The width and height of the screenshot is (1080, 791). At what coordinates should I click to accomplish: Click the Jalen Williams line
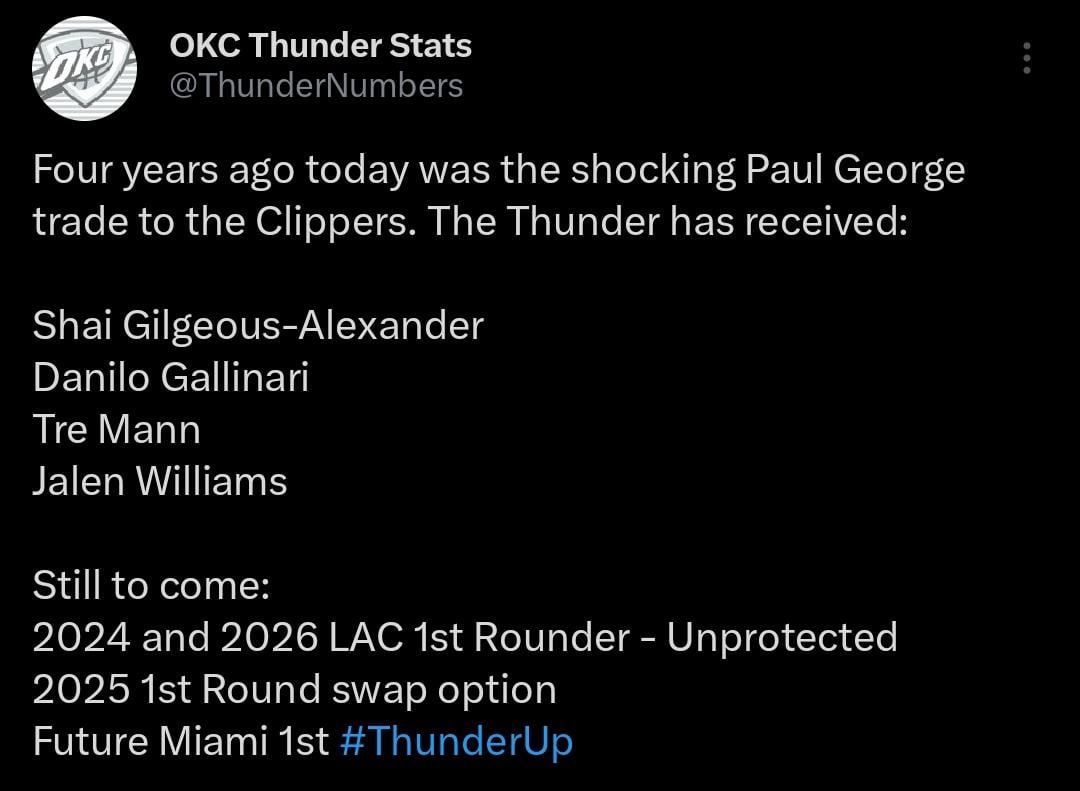[x=160, y=482]
